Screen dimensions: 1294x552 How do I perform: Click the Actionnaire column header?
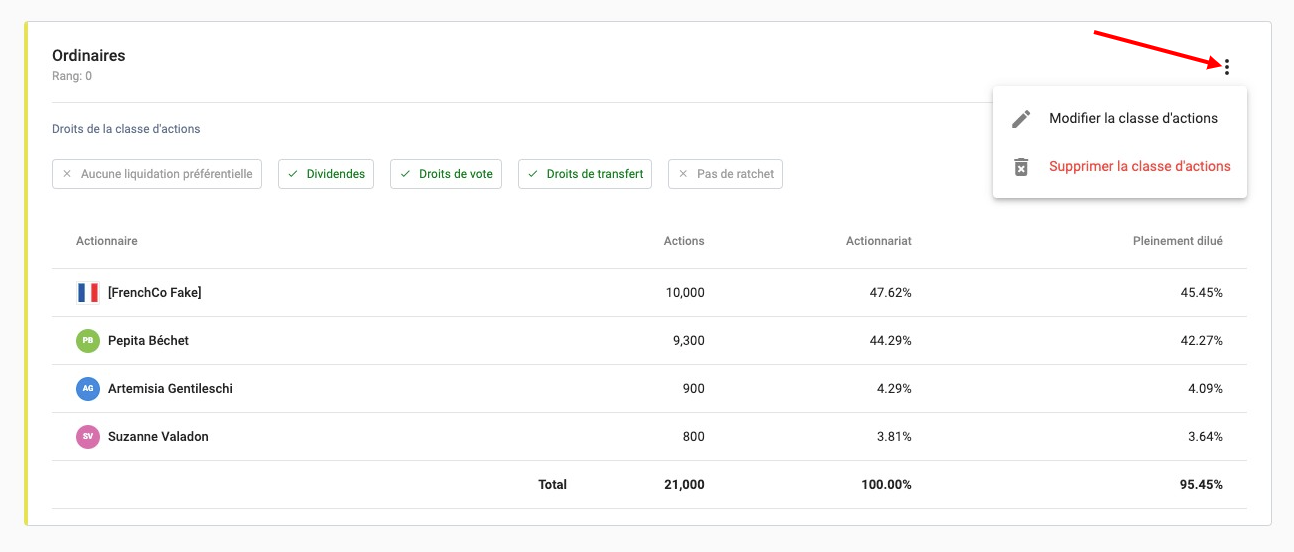[107, 241]
